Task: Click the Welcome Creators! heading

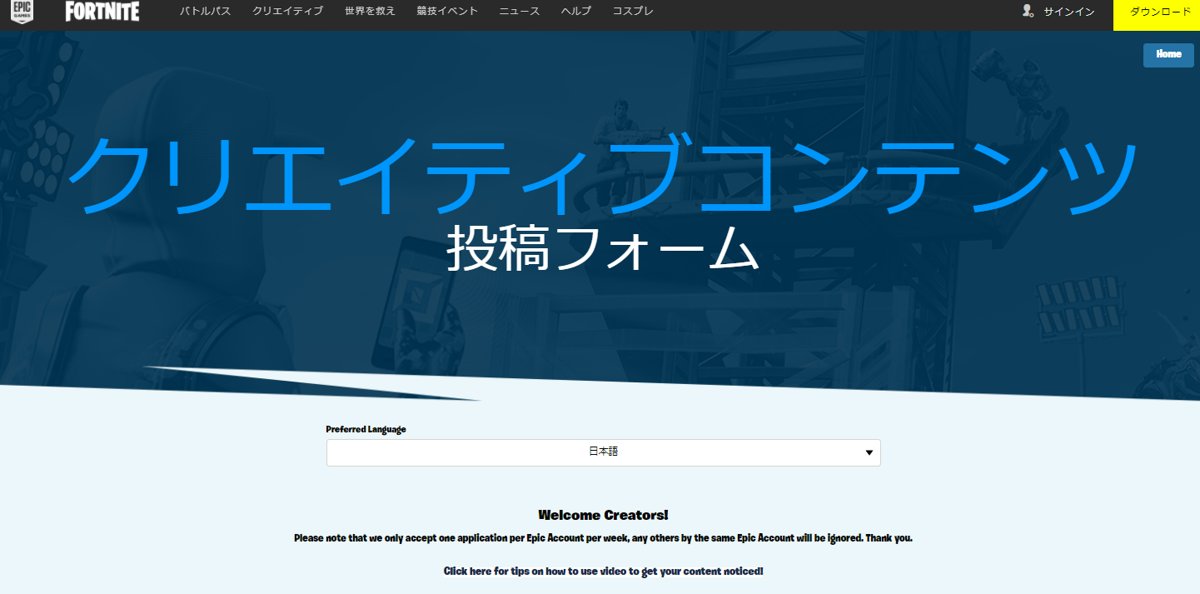Action: [603, 515]
